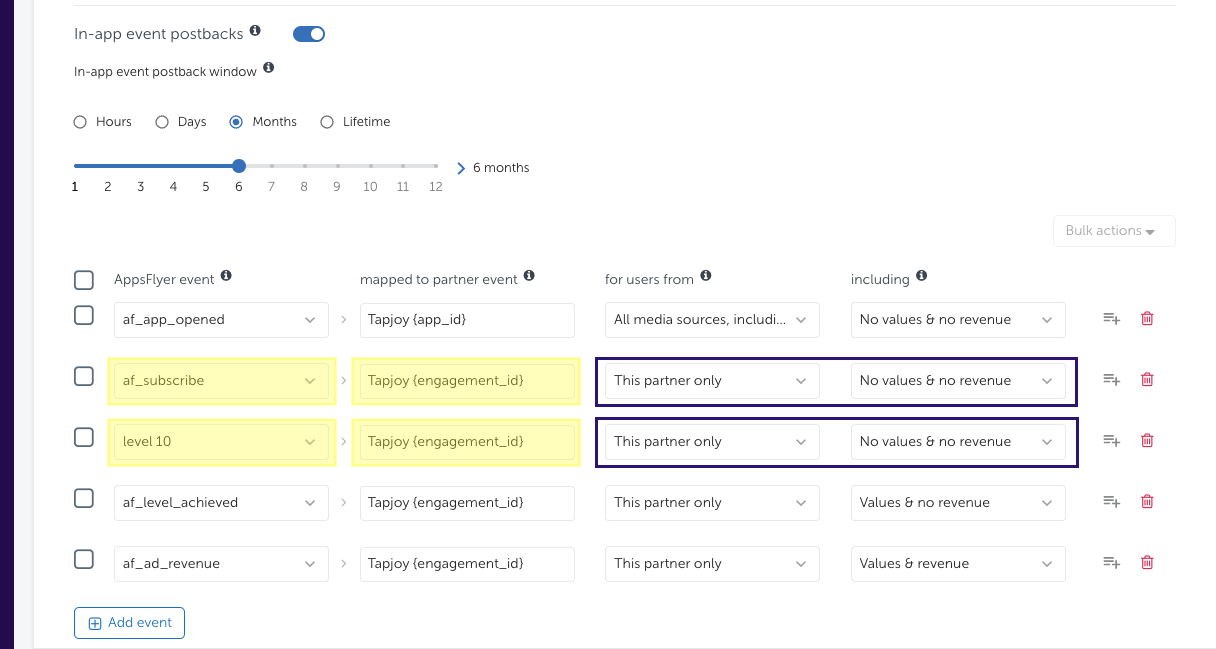The height and width of the screenshot is (649, 1216).
Task: Click info icon beside 'for users from'
Action: [706, 276]
